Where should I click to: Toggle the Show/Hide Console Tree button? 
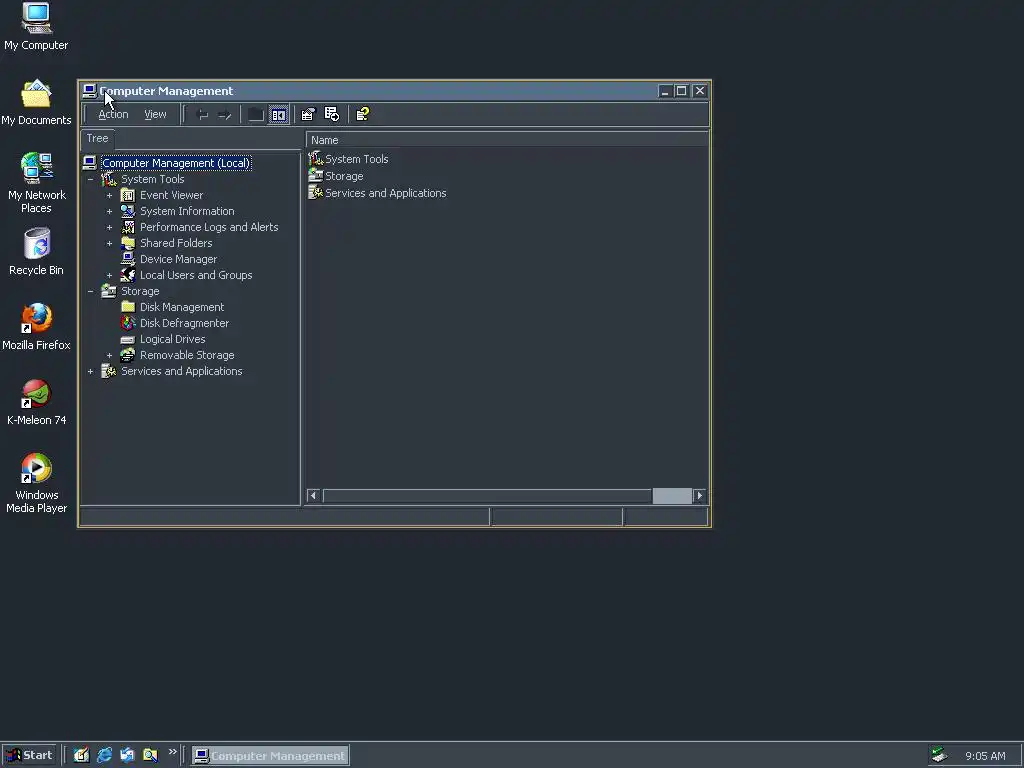pyautogui.click(x=279, y=115)
